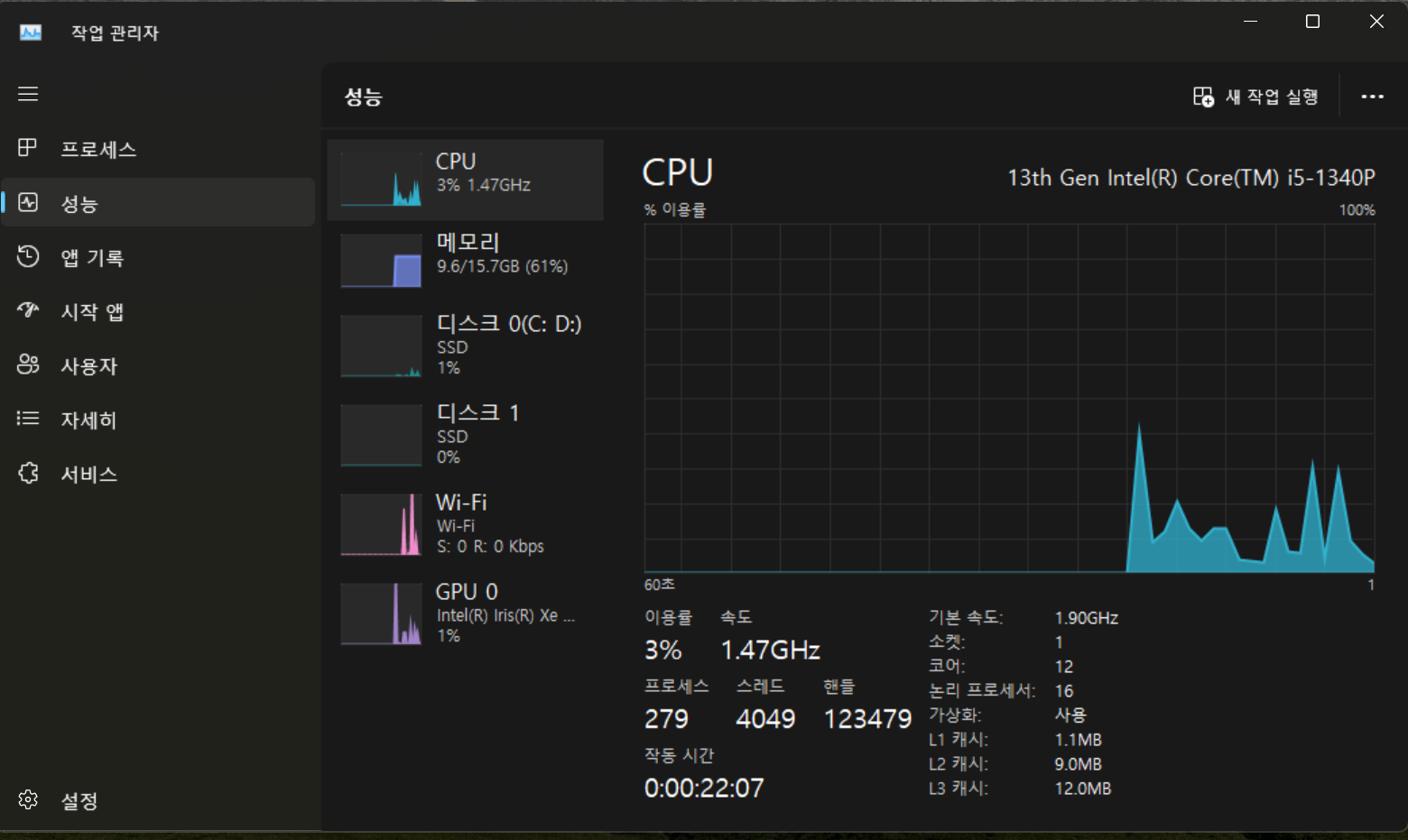Open 설정 label at sidebar bottom
This screenshot has height=840, width=1408.
[x=79, y=800]
